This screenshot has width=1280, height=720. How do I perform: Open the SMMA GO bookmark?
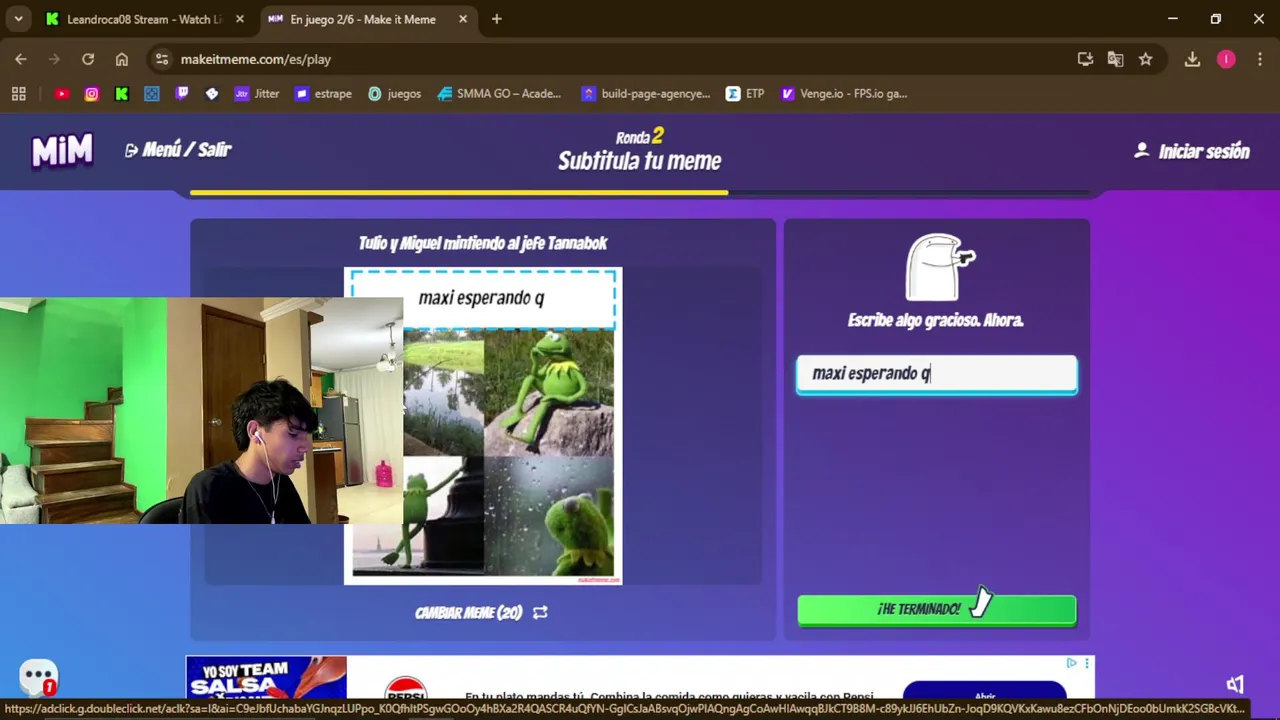point(500,94)
